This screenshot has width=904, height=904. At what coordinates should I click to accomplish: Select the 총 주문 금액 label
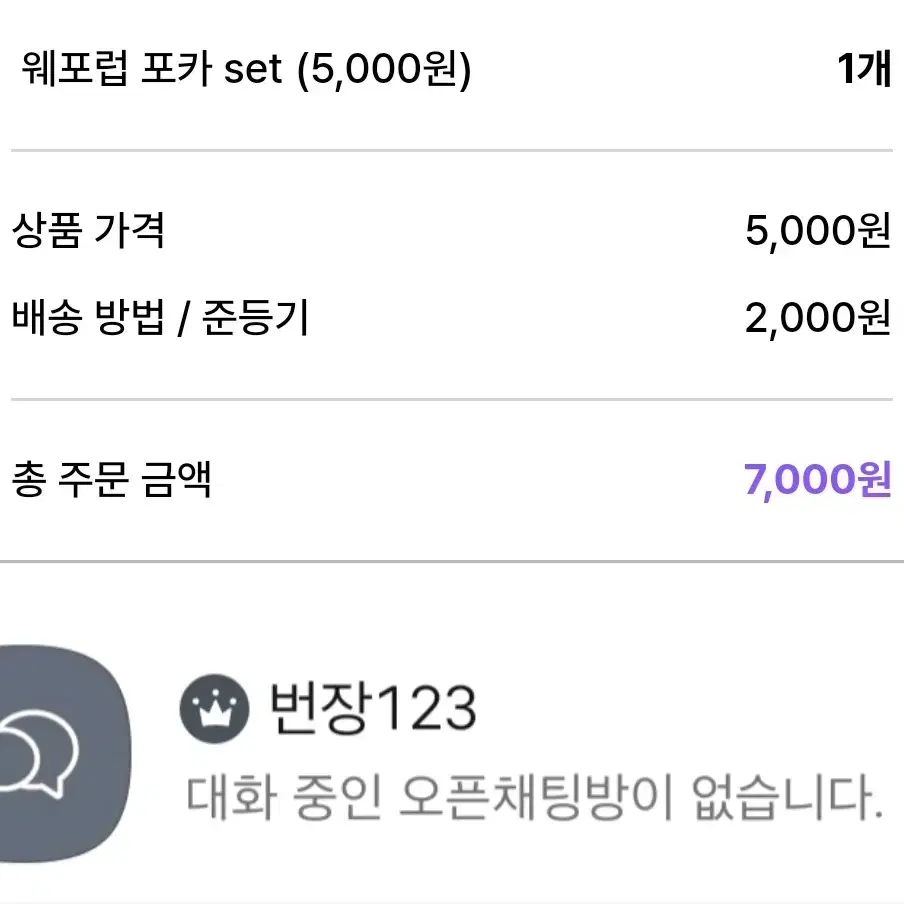(111, 479)
